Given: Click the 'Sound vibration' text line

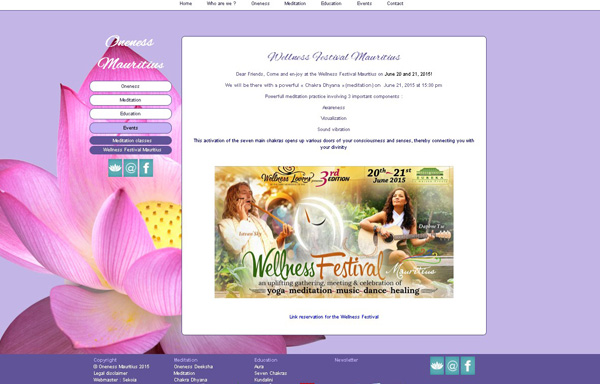Looking at the screenshot, I should click(x=334, y=129).
